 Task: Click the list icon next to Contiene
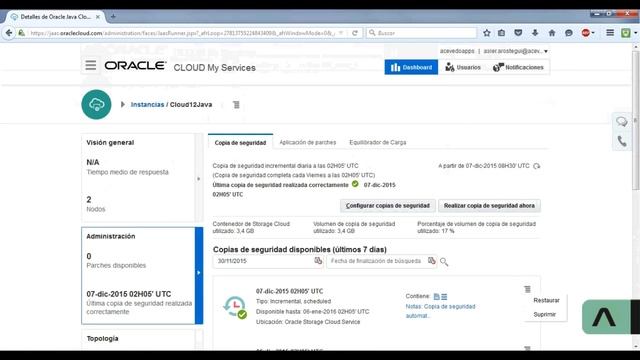point(444,297)
